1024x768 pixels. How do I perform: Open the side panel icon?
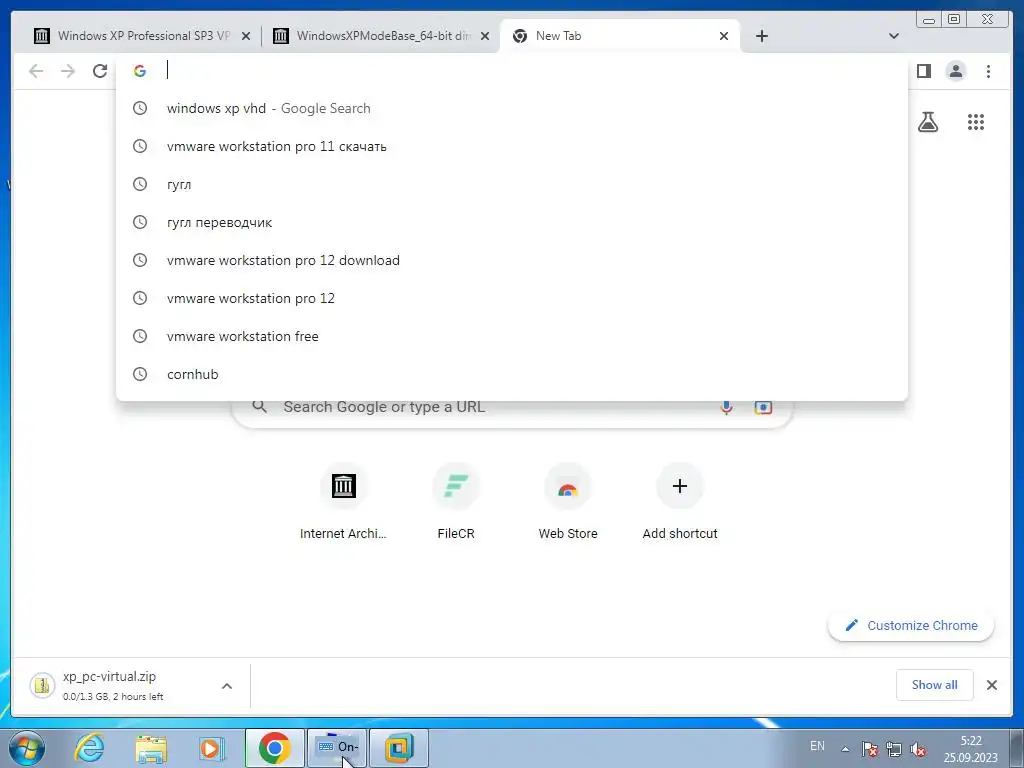923,71
